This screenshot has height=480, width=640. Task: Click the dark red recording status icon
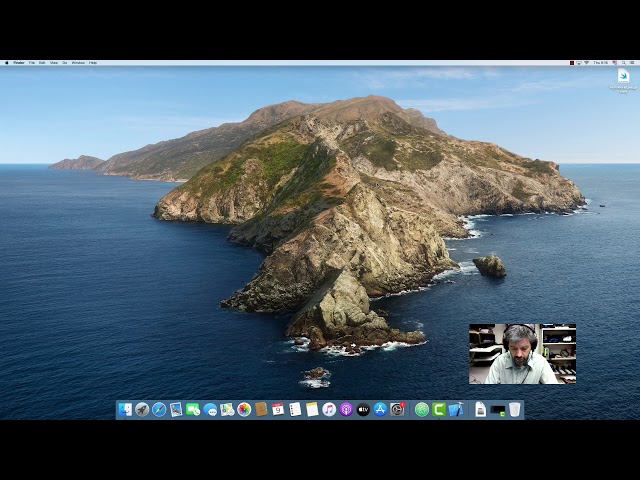coord(572,63)
